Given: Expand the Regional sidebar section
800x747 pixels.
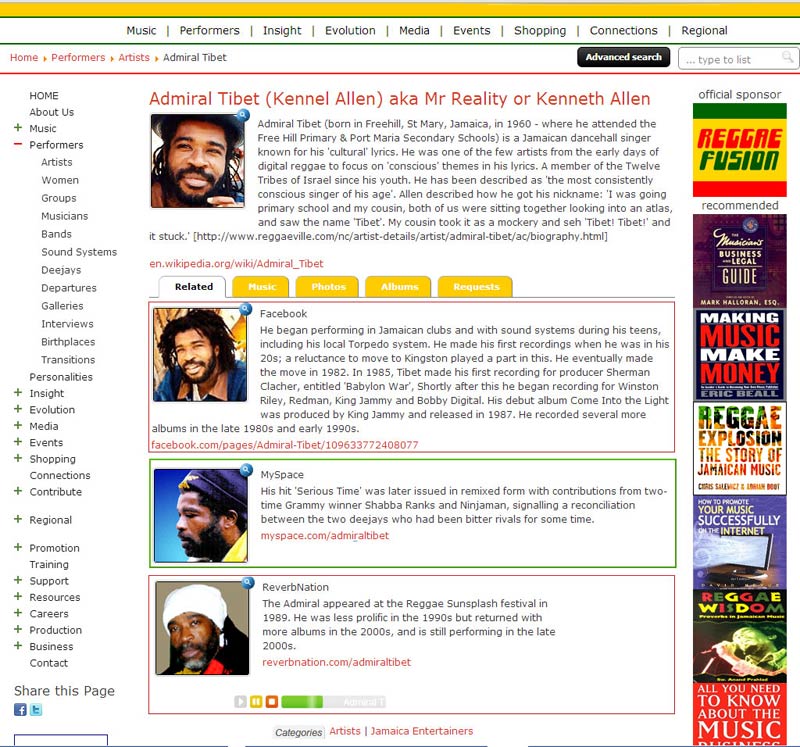Looking at the screenshot, I should 18,519.
